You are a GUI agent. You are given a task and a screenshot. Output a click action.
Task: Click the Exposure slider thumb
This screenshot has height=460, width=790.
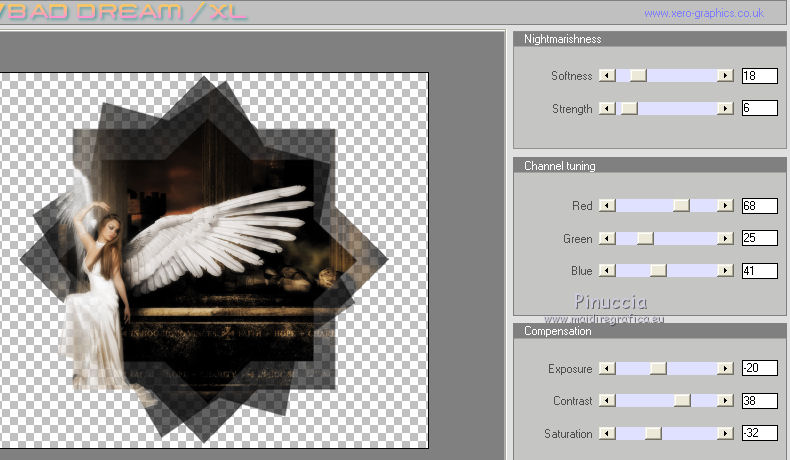pos(658,368)
